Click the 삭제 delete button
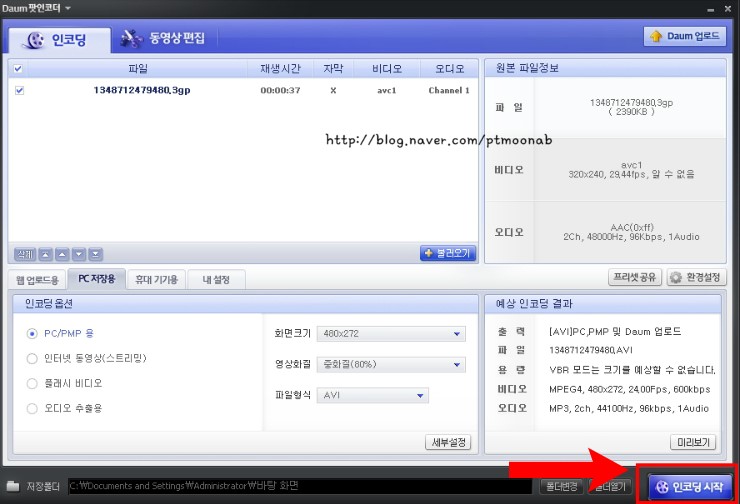 click(25, 254)
